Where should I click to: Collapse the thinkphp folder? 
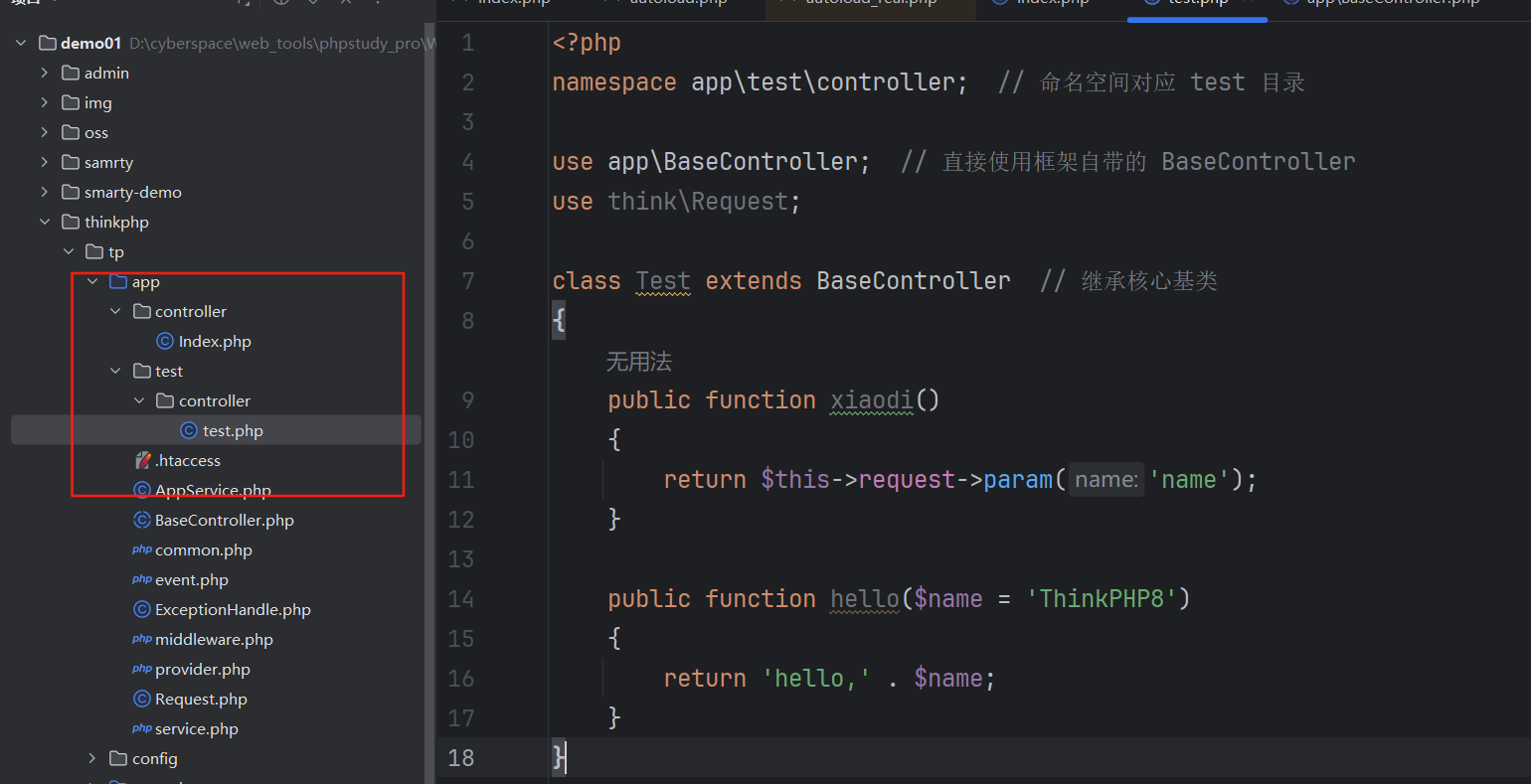click(45, 222)
